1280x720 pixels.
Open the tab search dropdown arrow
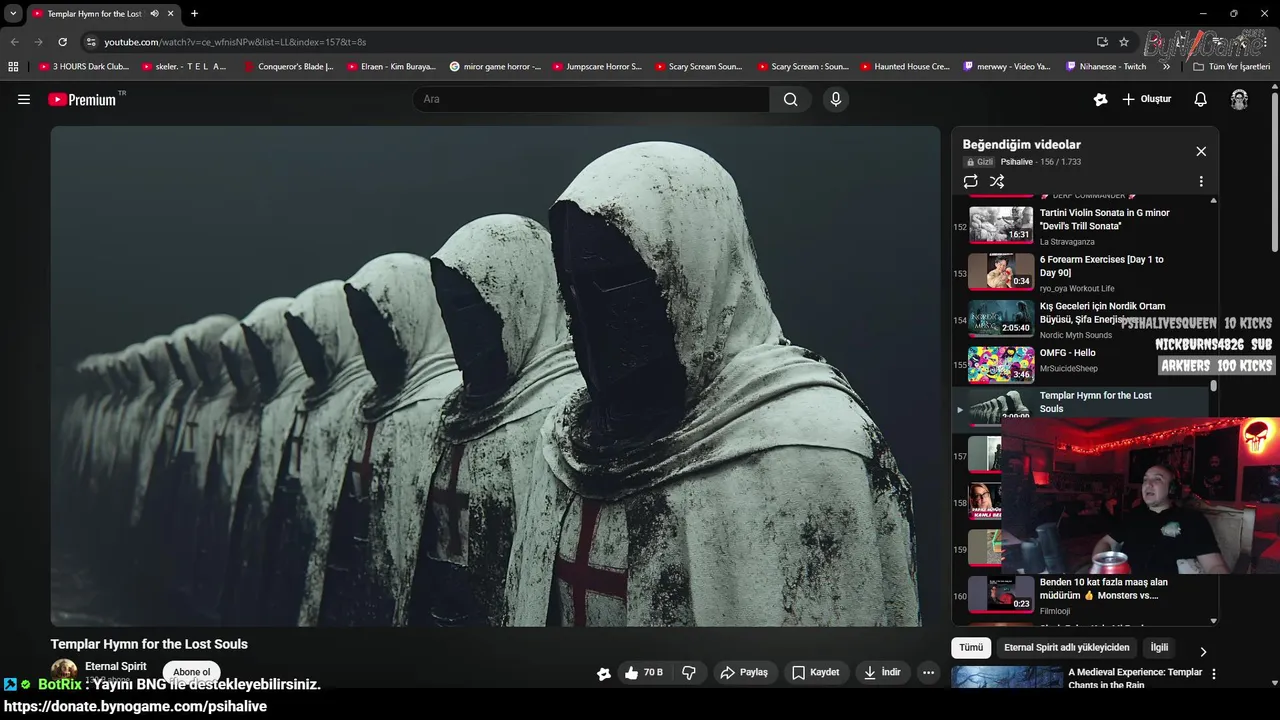(13, 14)
